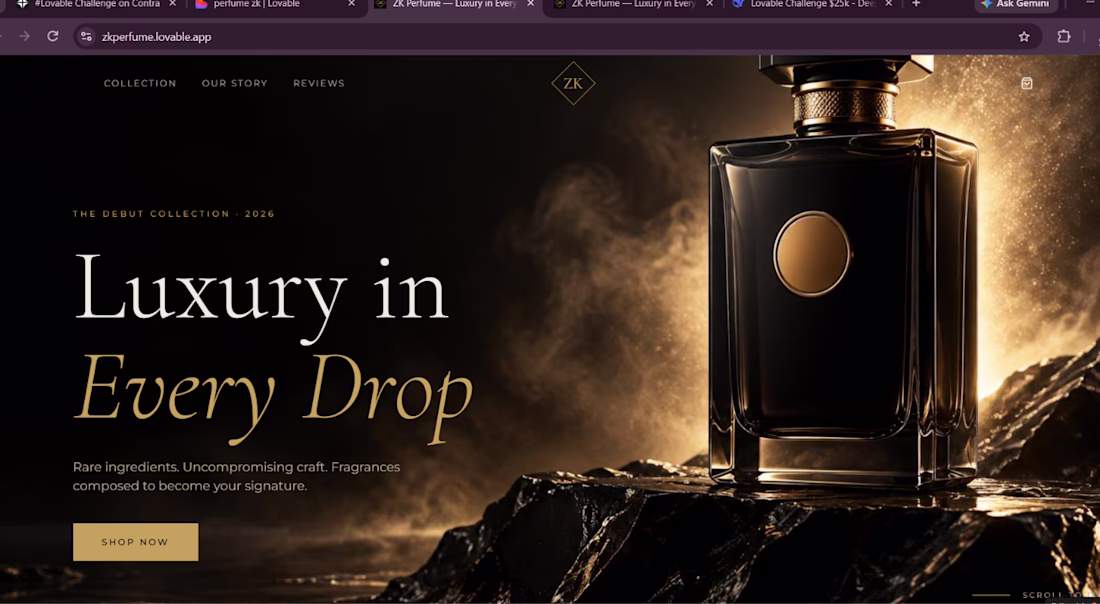1100x604 pixels.
Task: Open the shopping bag cart icon
Action: (1026, 83)
